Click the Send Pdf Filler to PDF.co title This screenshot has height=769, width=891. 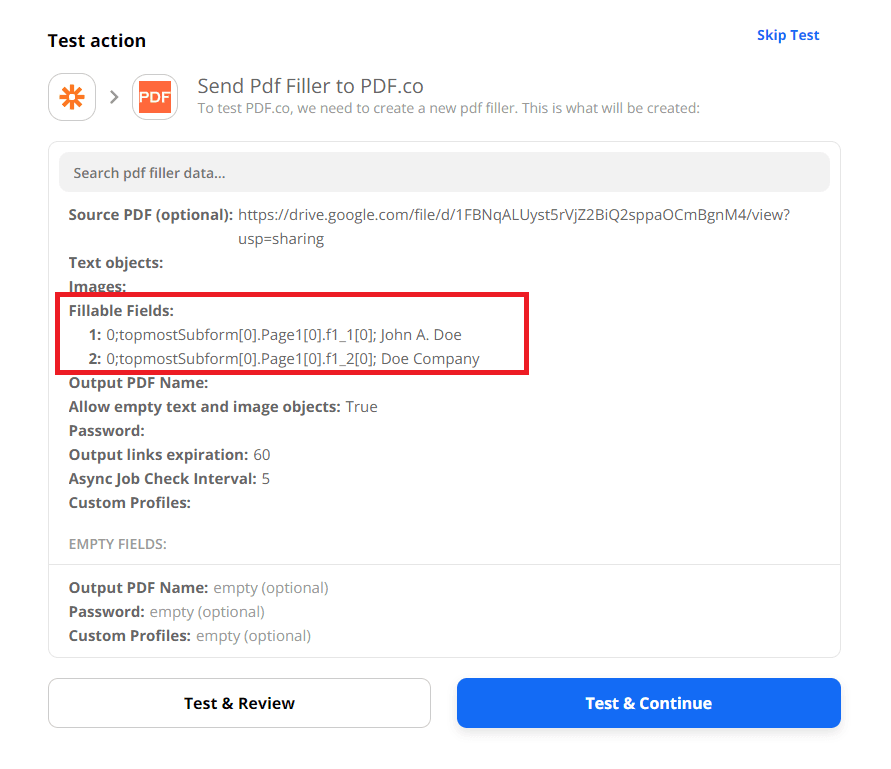click(310, 87)
